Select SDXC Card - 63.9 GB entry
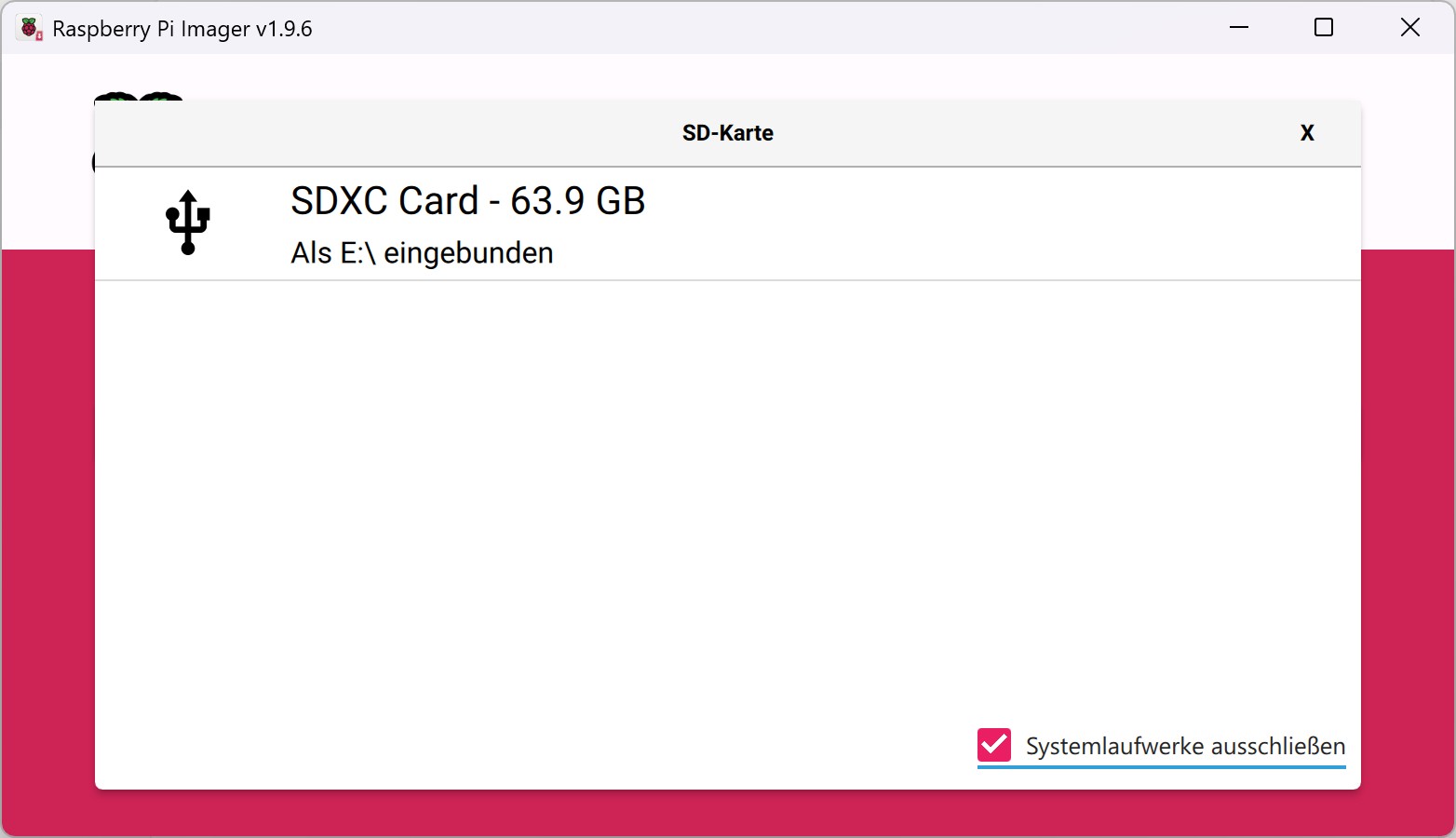This screenshot has height=838, width=1456. (x=467, y=201)
